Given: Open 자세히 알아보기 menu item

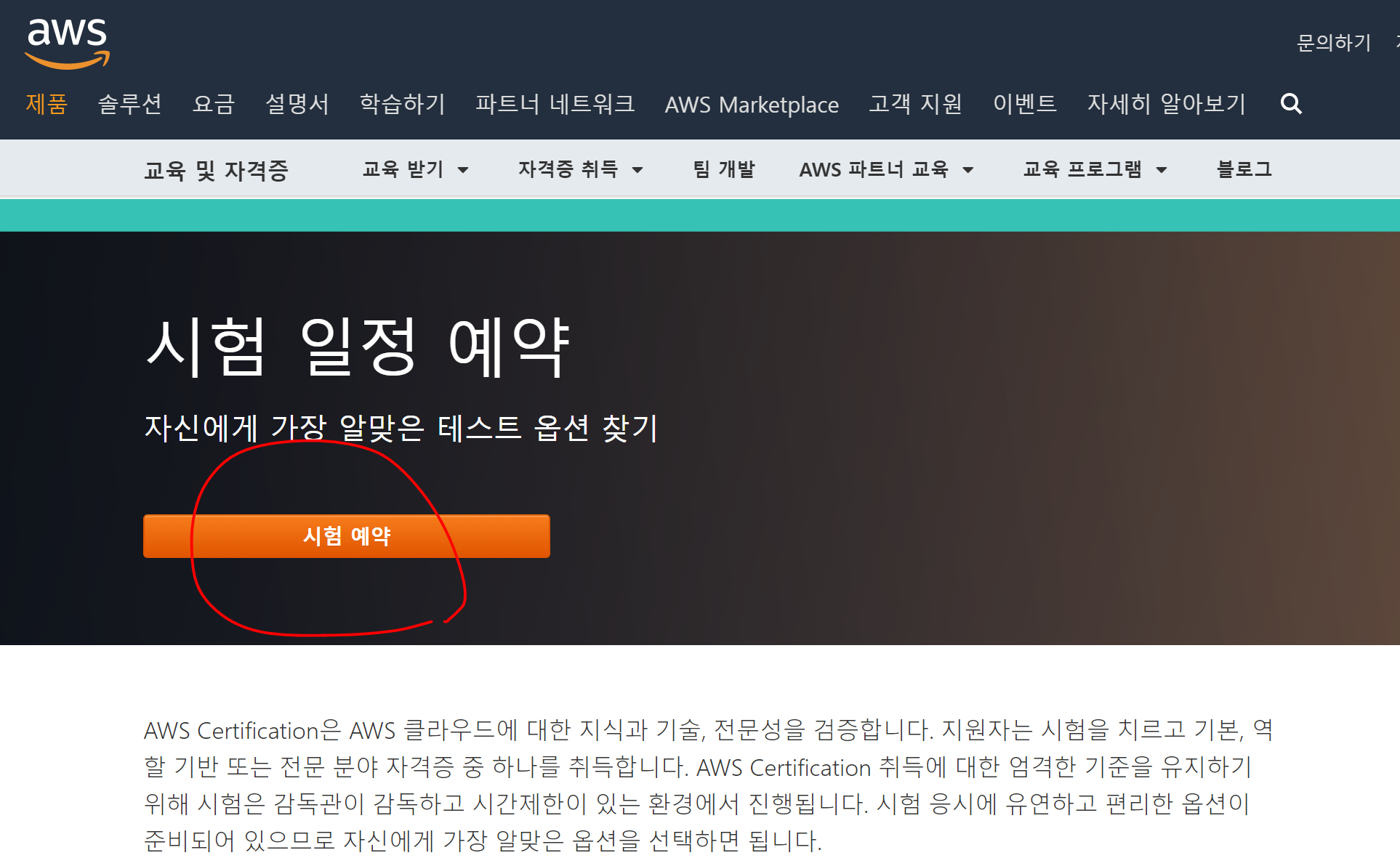Looking at the screenshot, I should 1166,104.
